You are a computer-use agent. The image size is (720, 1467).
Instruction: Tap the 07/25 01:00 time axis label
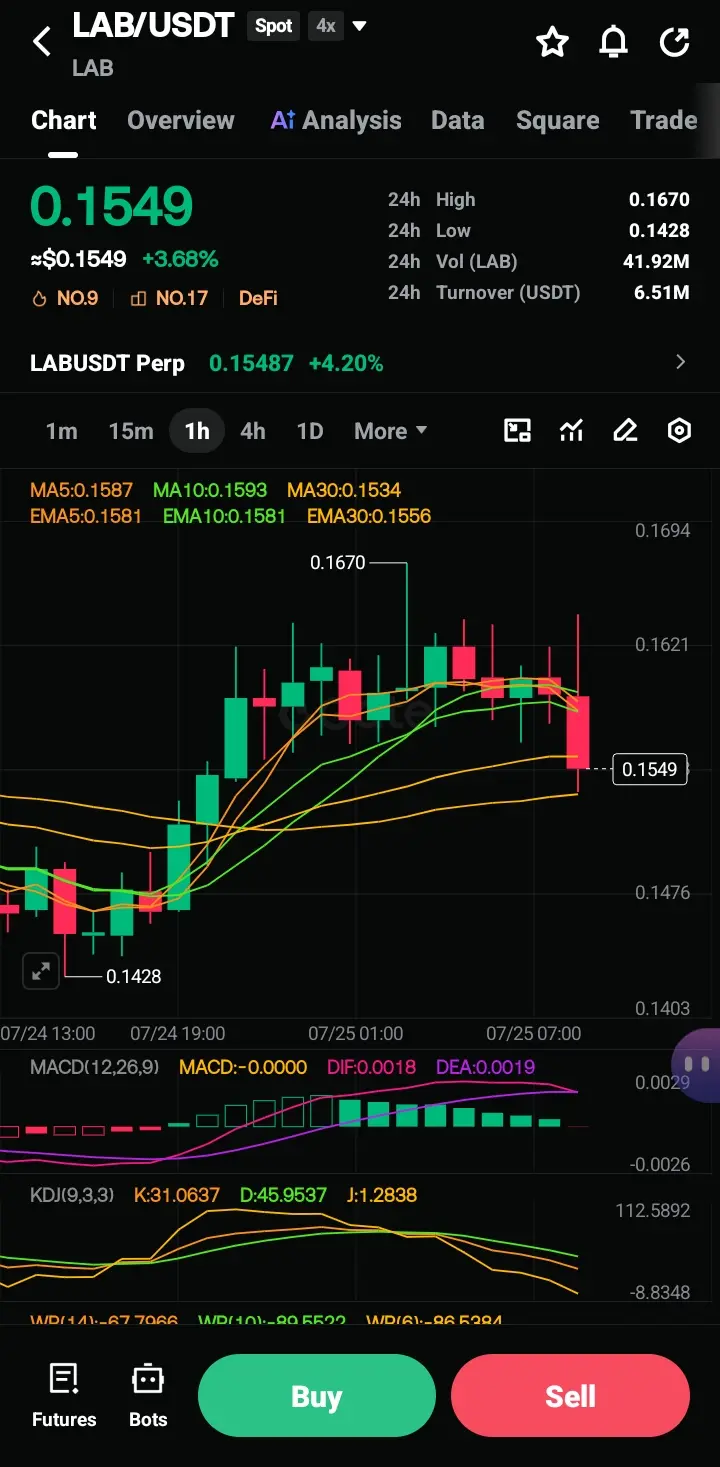(356, 1033)
